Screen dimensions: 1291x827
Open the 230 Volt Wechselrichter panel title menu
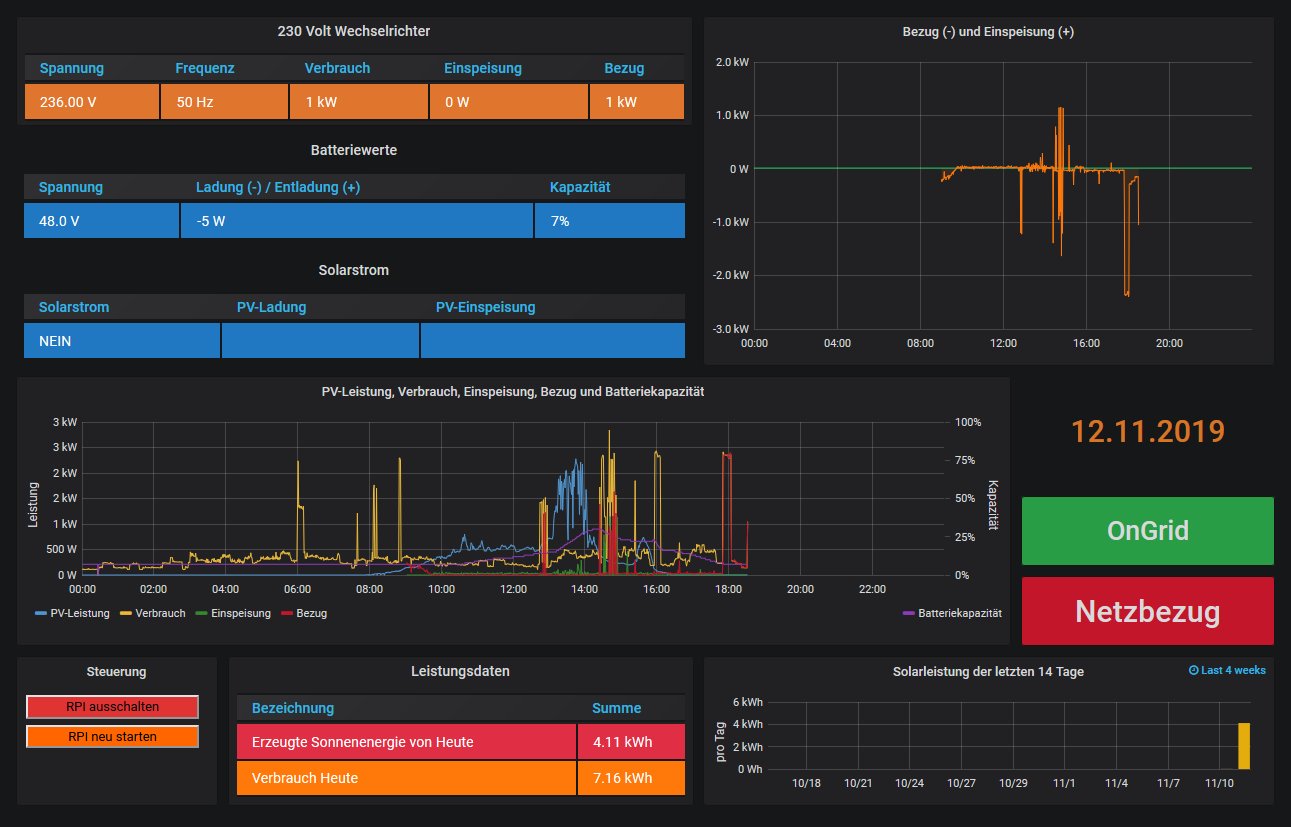(x=354, y=31)
